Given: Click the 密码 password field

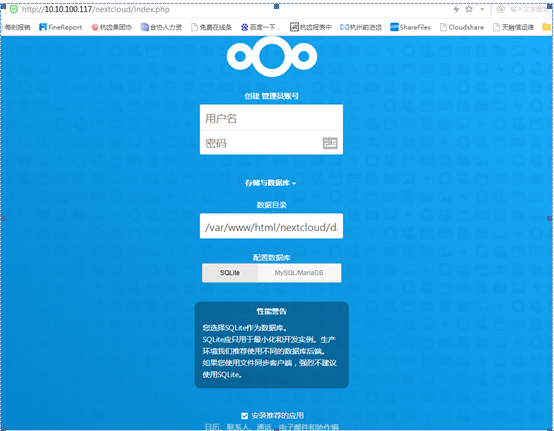Looking at the screenshot, I should (x=271, y=143).
